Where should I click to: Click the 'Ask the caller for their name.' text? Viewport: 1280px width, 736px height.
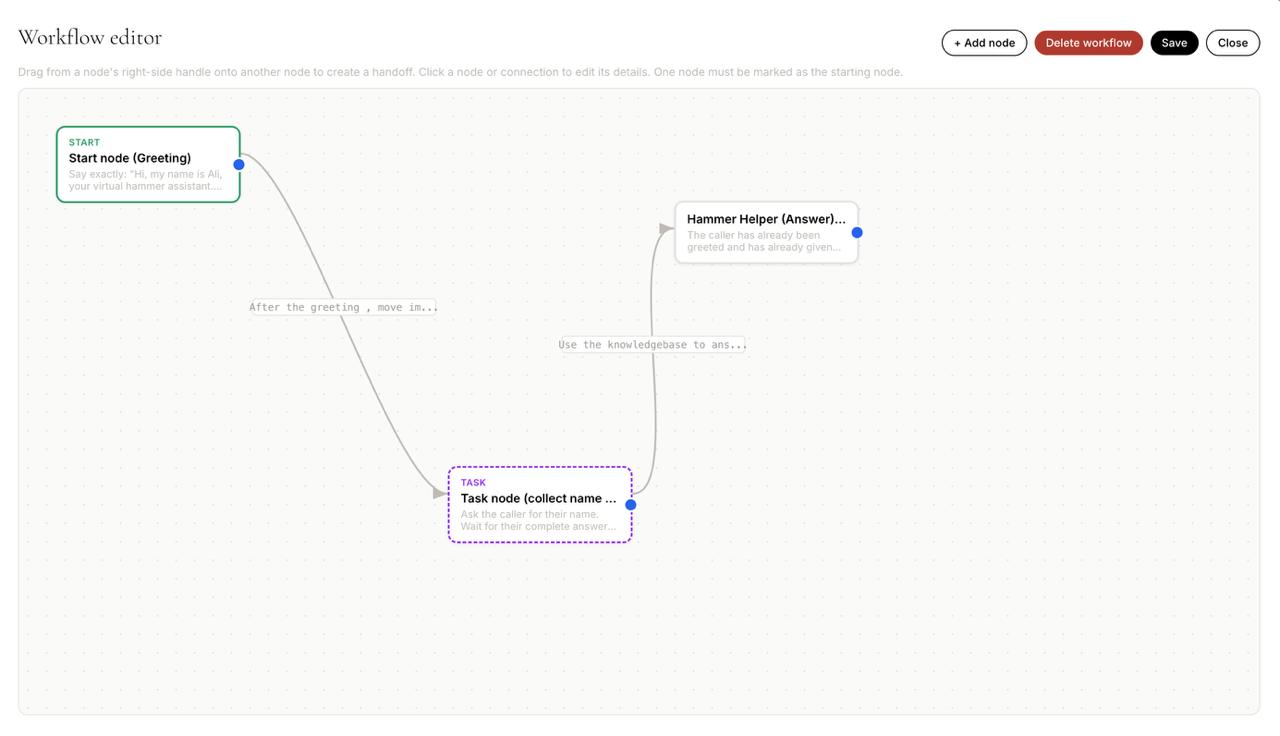coord(530,514)
